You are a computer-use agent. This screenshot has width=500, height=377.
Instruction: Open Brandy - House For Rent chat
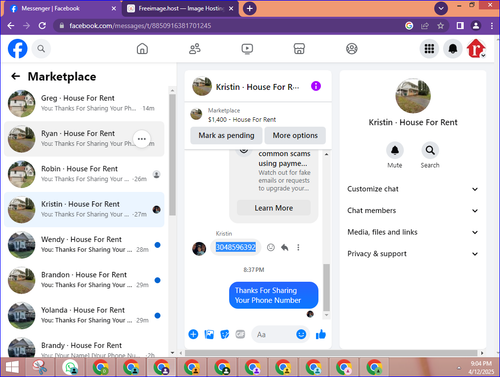point(84,347)
